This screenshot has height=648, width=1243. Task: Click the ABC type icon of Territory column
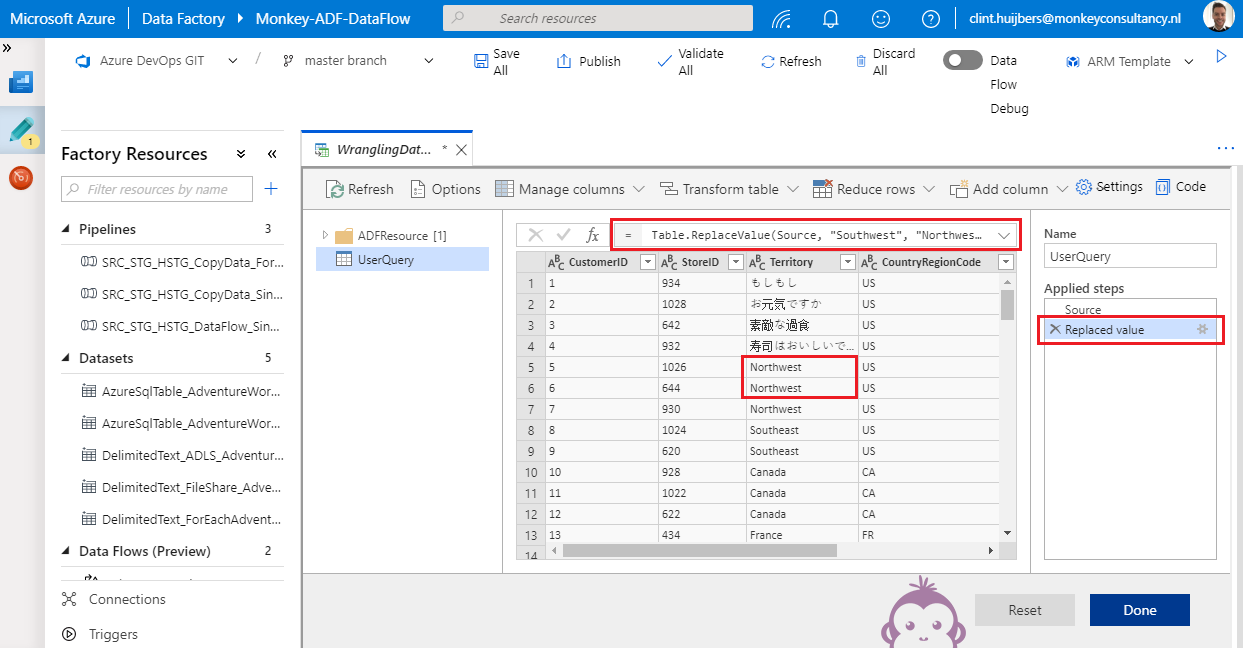click(758, 262)
